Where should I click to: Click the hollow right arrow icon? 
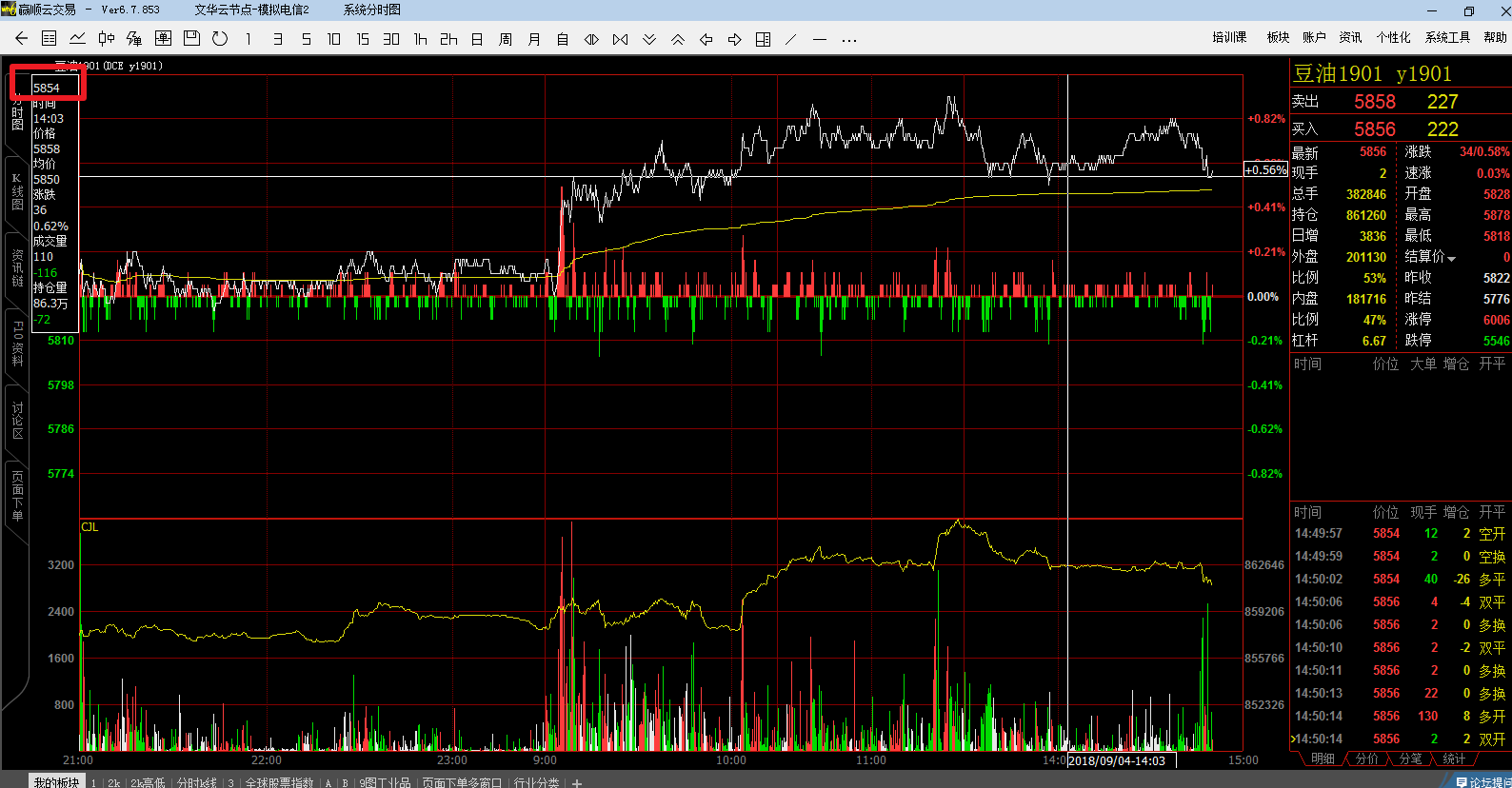[735, 39]
